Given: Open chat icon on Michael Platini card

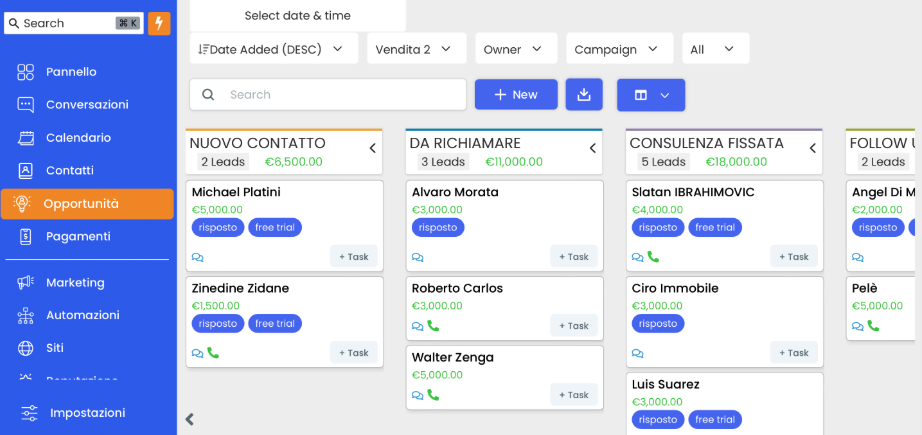Looking at the screenshot, I should pyautogui.click(x=198, y=257).
